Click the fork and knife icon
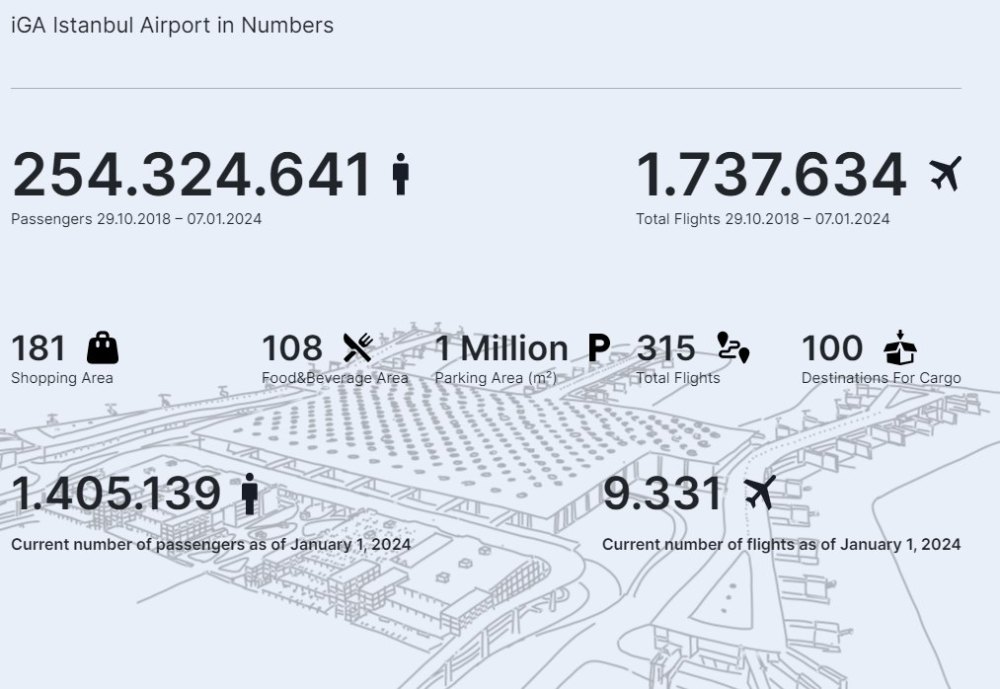The width and height of the screenshot is (1000, 689). 358,348
